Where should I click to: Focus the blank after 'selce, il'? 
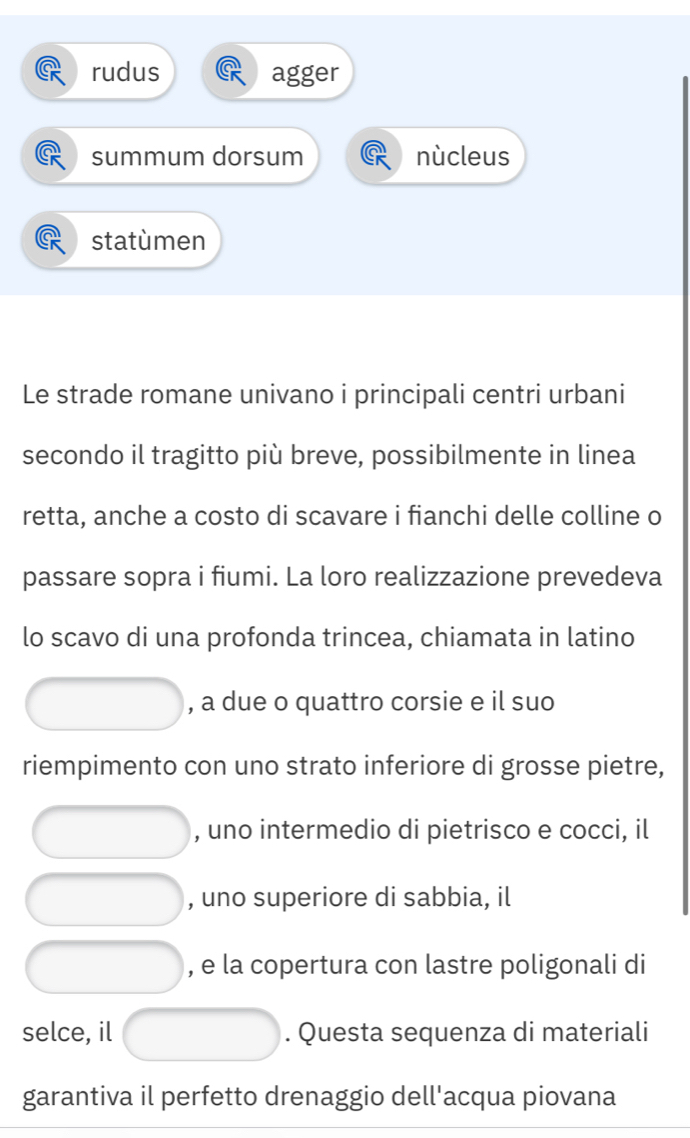200,1033
